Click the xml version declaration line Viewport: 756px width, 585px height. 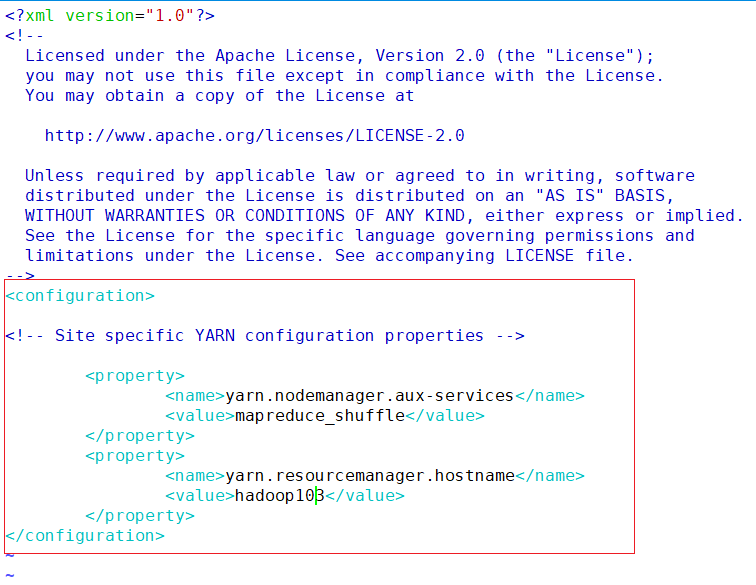pos(109,15)
